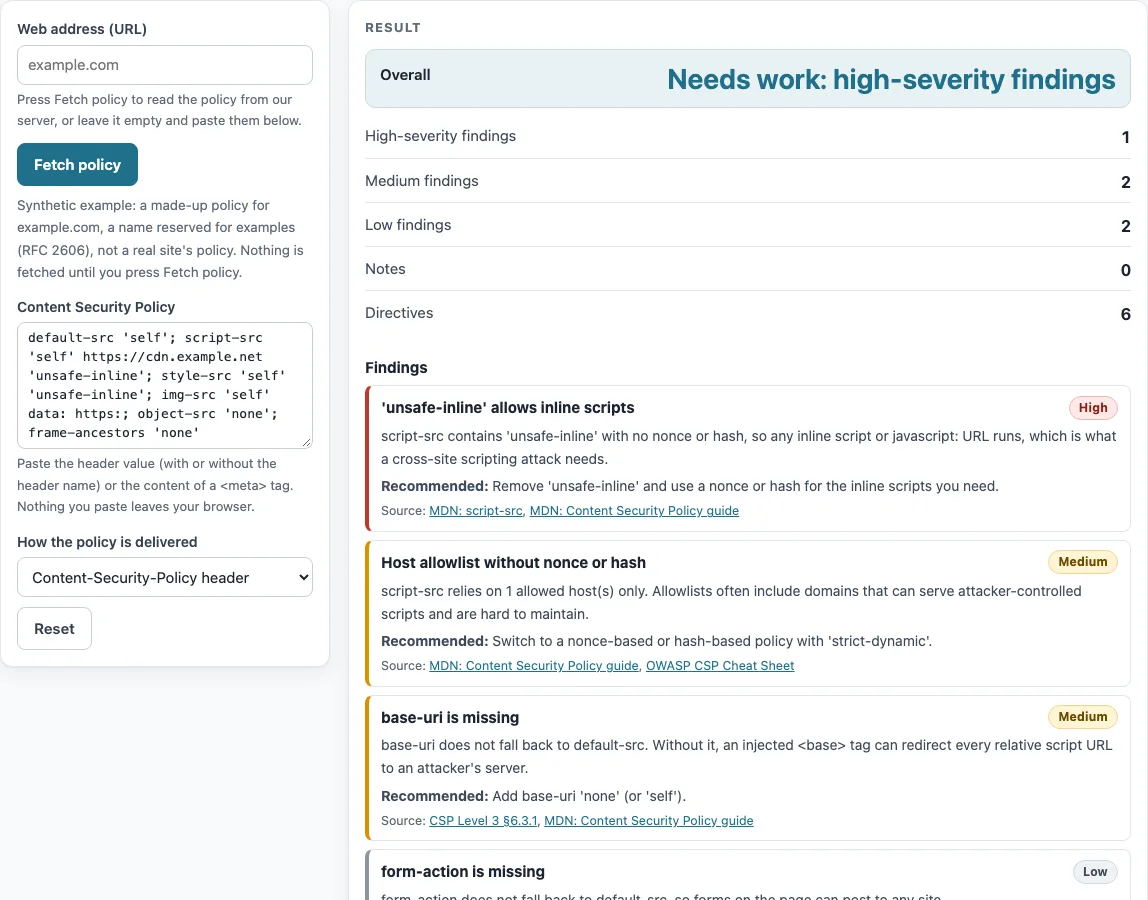The height and width of the screenshot is (900, 1148).
Task: Open the policy delivery method dropdown
Action: point(165,578)
